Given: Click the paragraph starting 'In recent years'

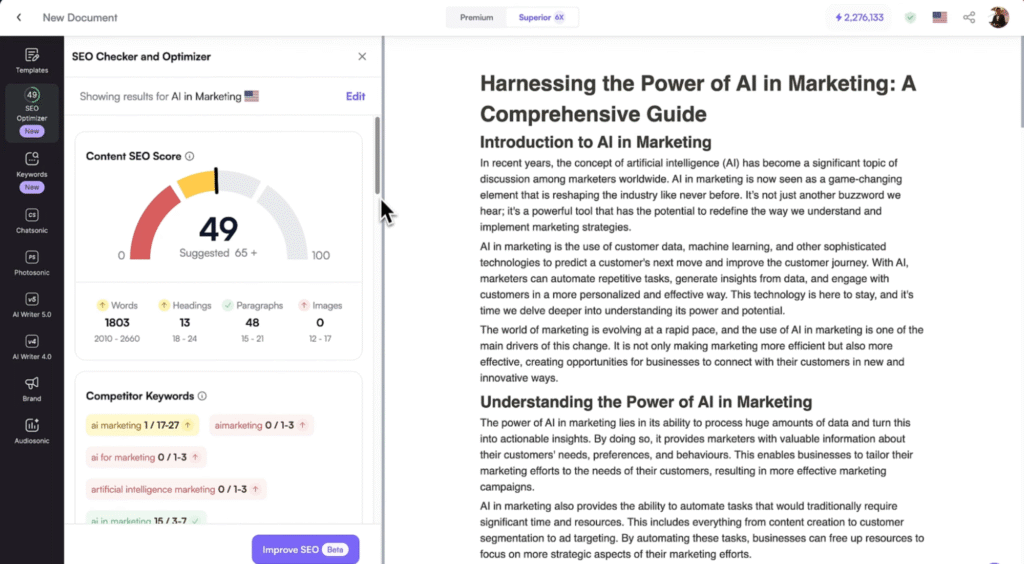Looking at the screenshot, I should pos(691,195).
